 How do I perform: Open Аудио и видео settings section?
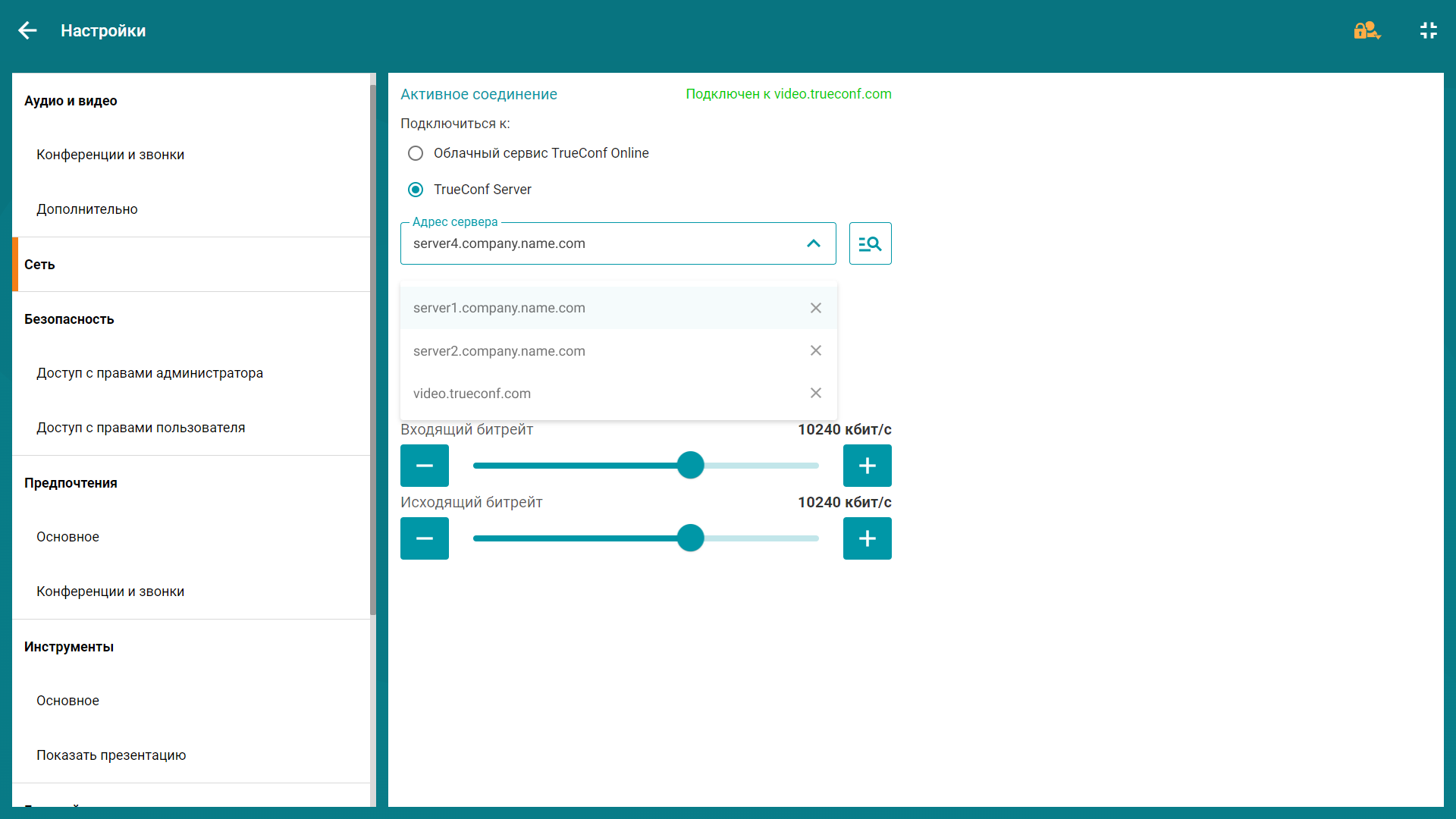191,101
